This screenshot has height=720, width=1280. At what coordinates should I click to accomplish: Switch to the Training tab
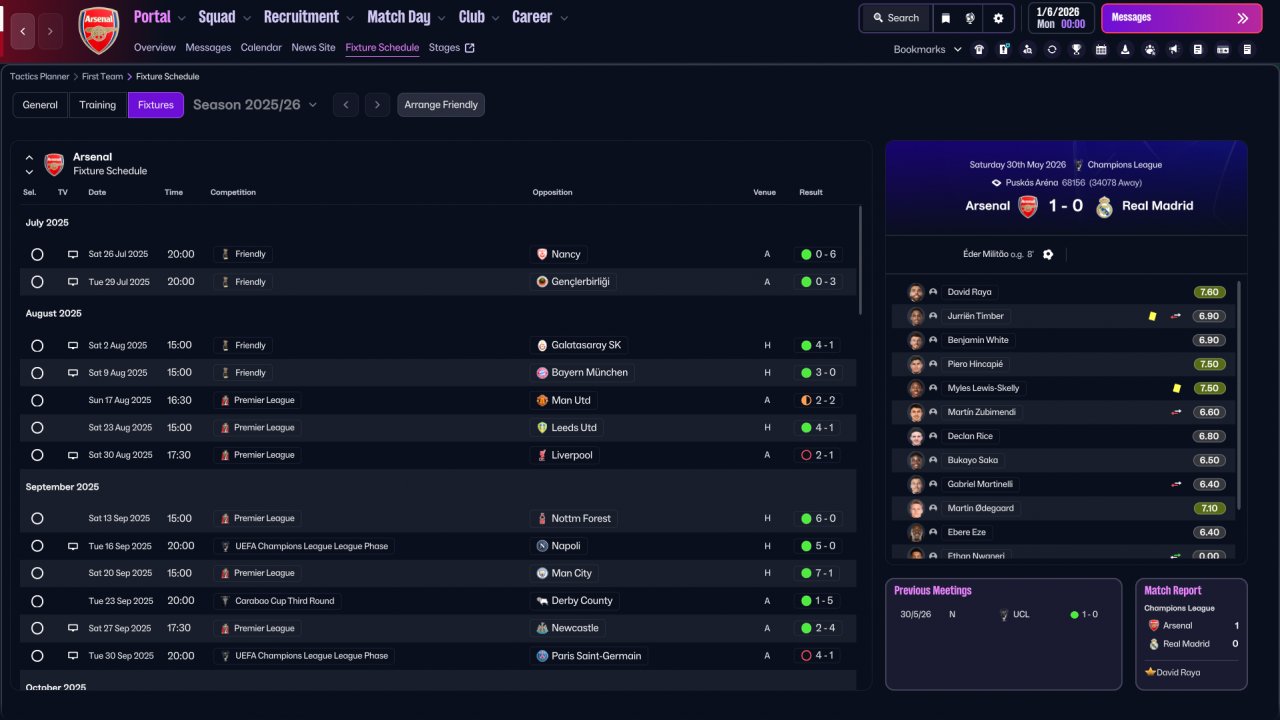(x=98, y=105)
